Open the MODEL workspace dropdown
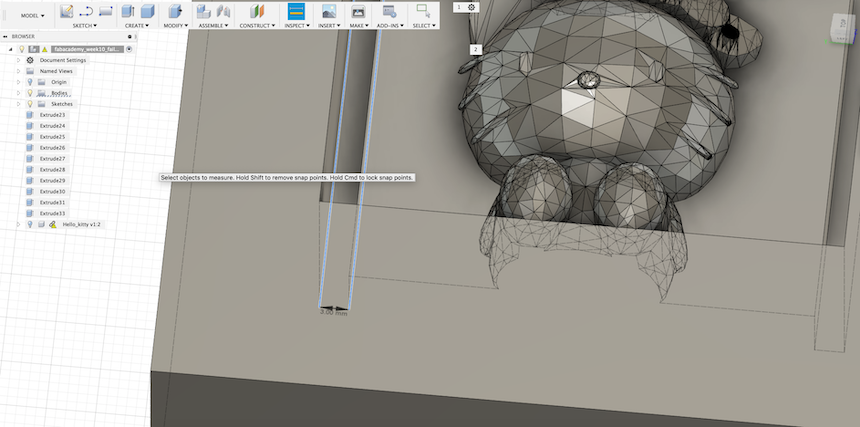Viewport: 860px width, 427px height. (32, 15)
